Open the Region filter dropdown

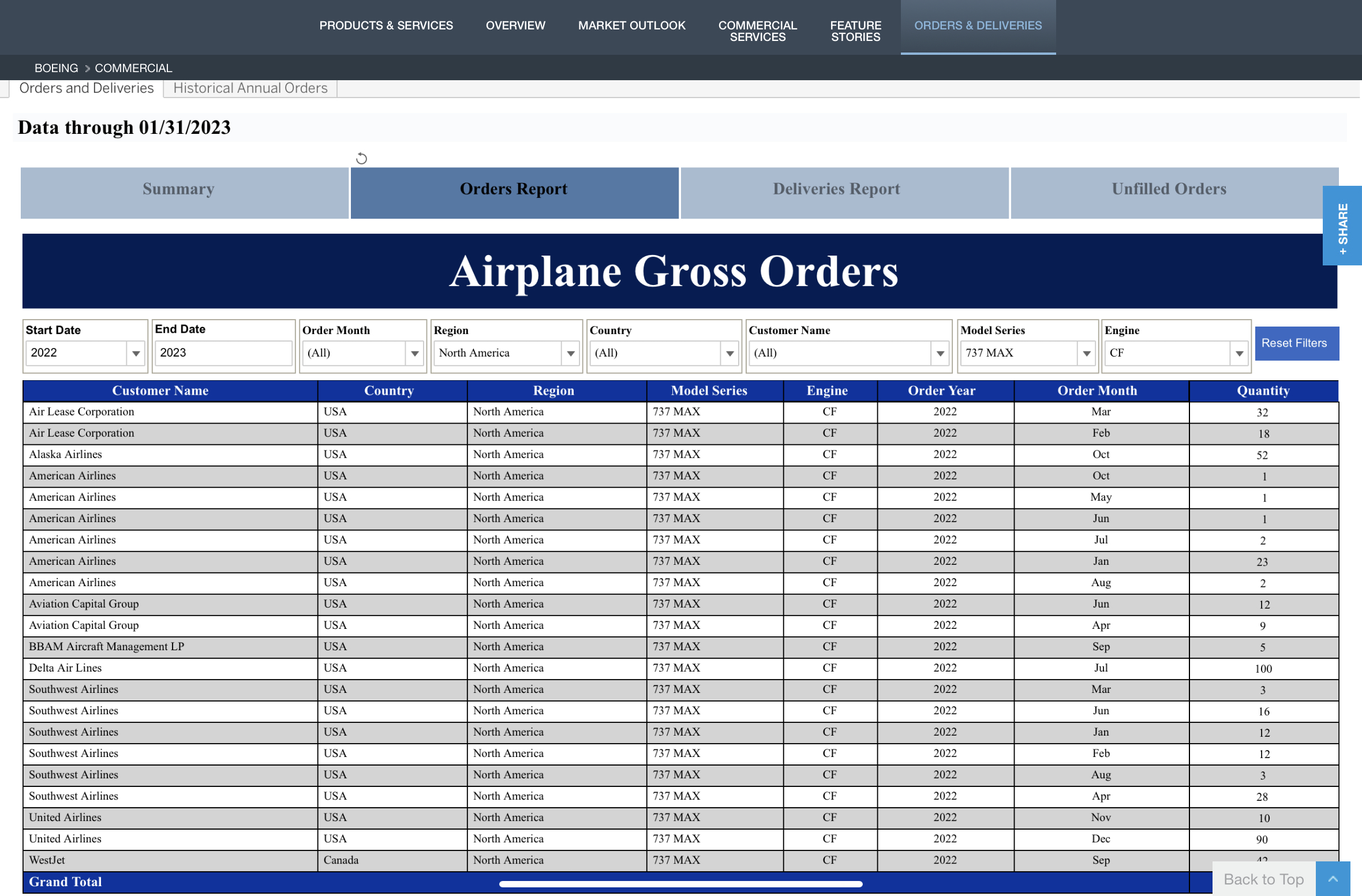pyautogui.click(x=570, y=353)
